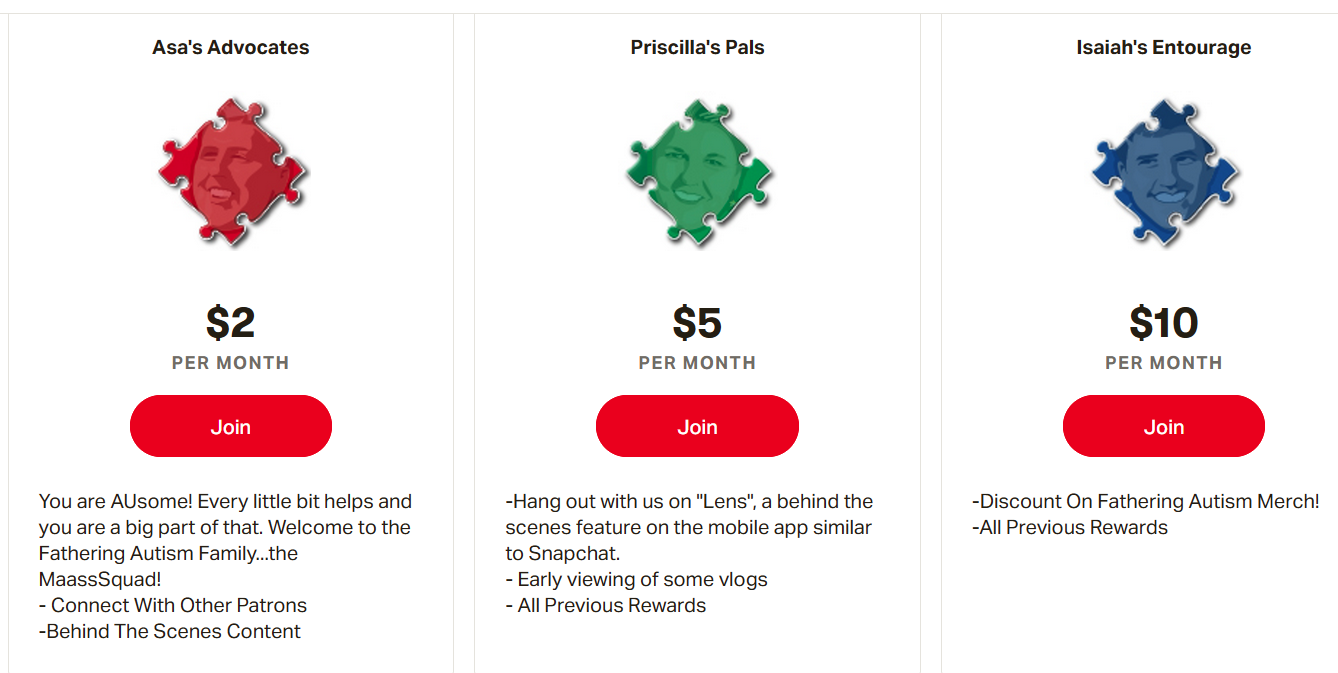The height and width of the screenshot is (673, 1338).
Task: Open the Asa's Advocates tier title
Action: (x=231, y=47)
